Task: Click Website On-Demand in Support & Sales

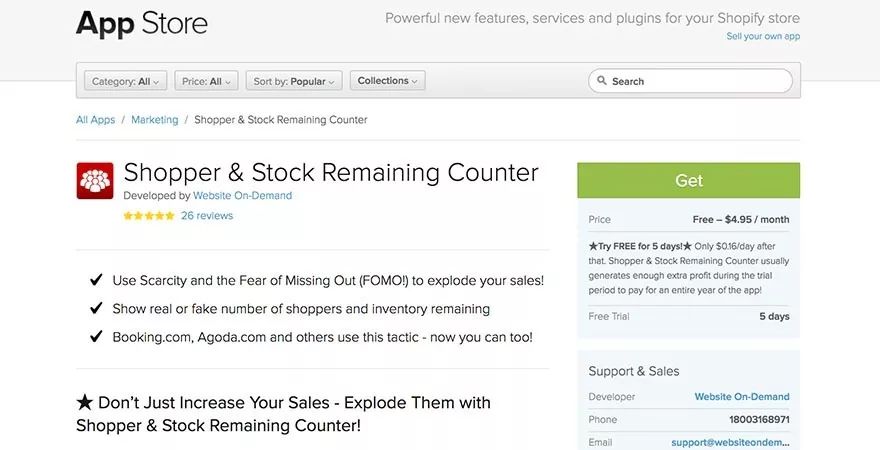Action: coord(742,397)
